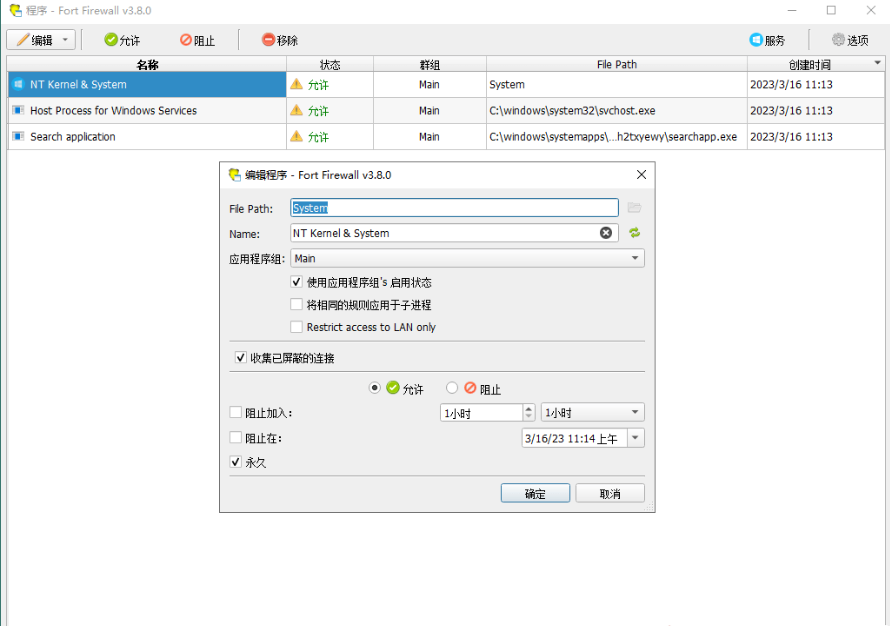The height and width of the screenshot is (626, 890).
Task: Click the searchapp.exe file path cell
Action: 616,137
